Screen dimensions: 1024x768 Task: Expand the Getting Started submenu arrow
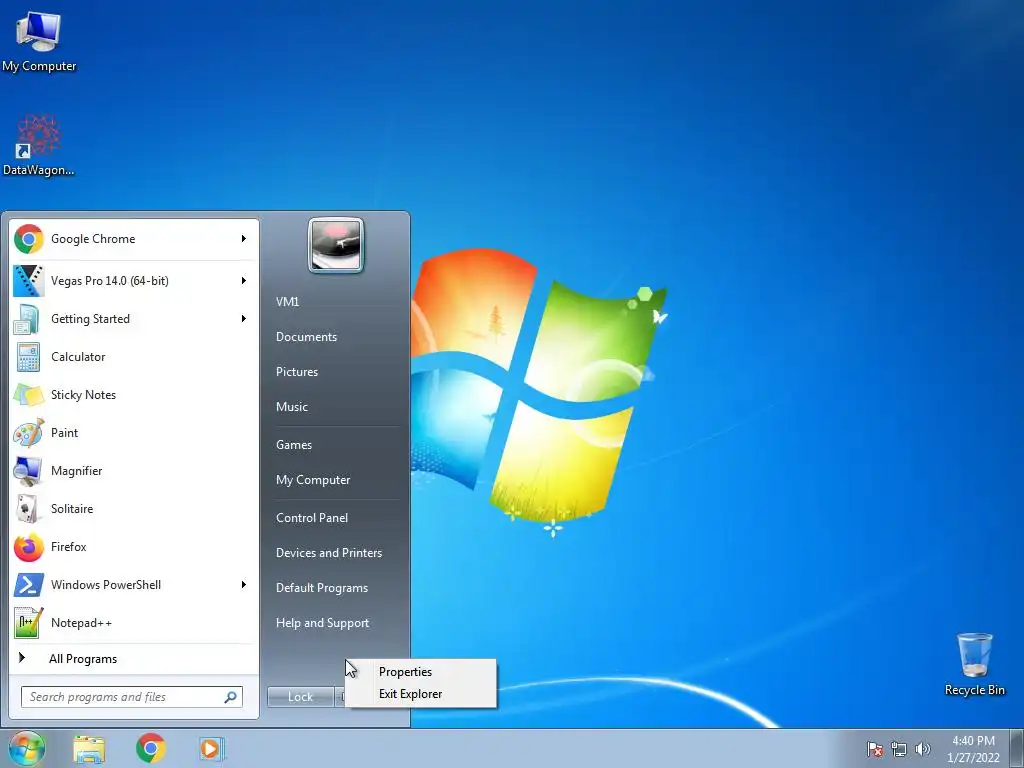(244, 319)
